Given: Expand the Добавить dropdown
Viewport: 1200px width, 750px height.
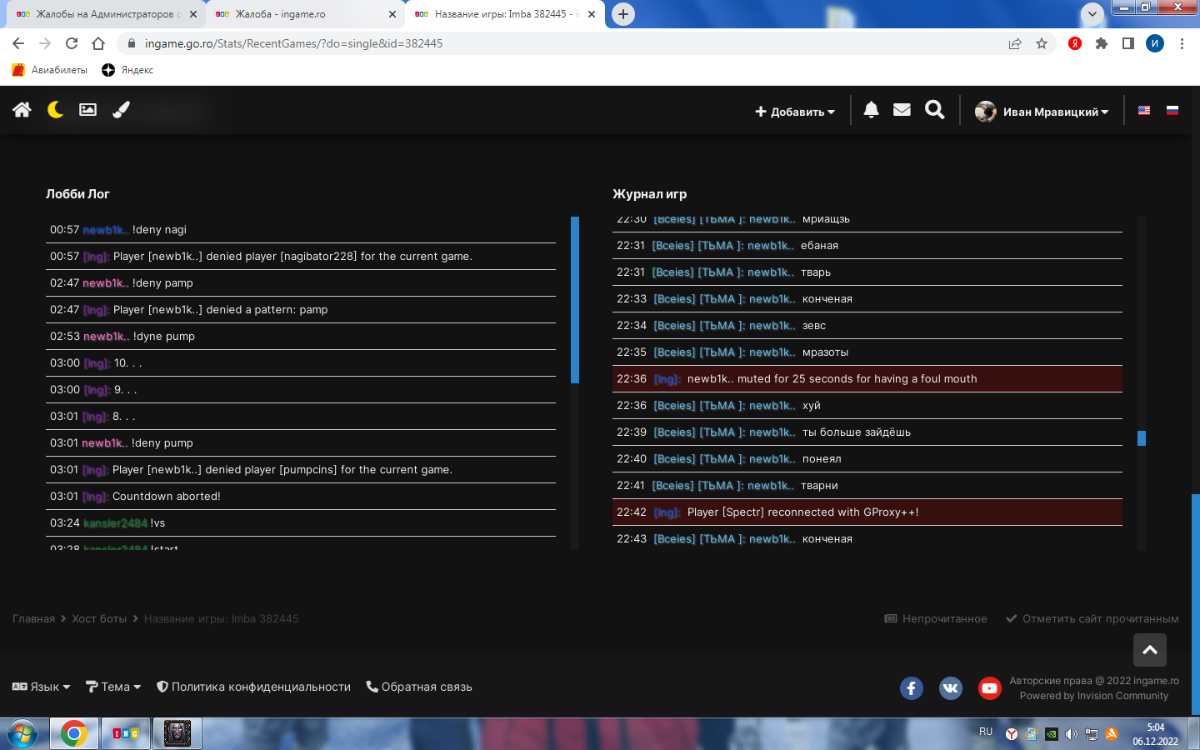Looking at the screenshot, I should point(795,112).
